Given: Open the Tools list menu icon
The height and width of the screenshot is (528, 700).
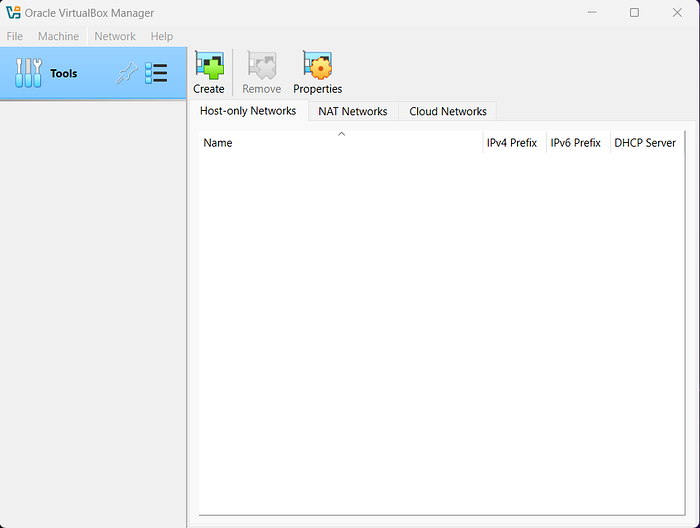Looking at the screenshot, I should 156,73.
